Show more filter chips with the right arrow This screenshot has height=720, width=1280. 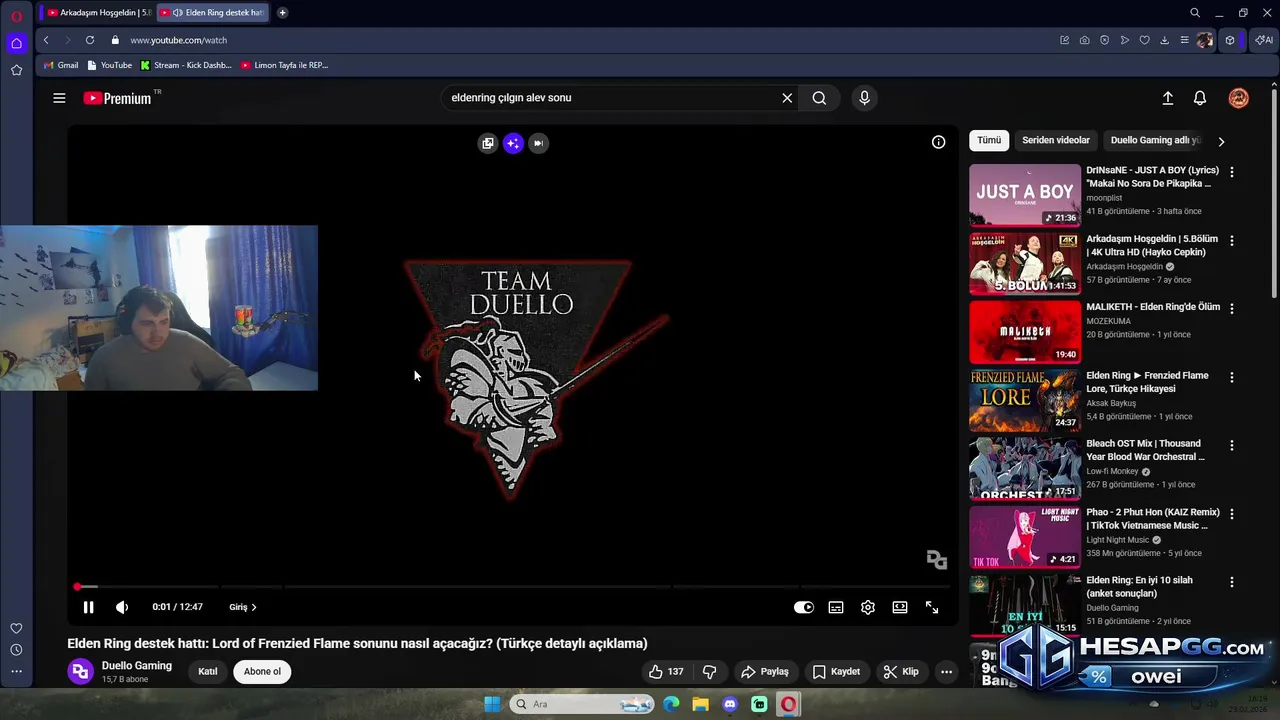tap(1221, 141)
